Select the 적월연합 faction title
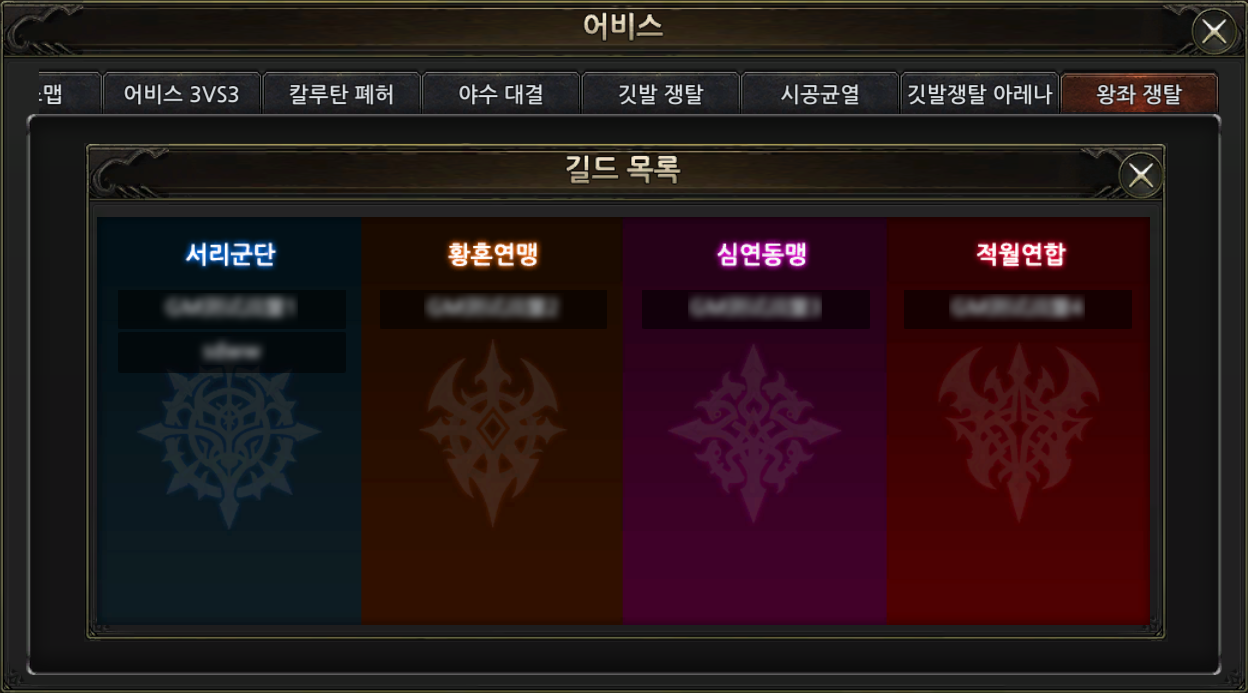 tap(1018, 254)
